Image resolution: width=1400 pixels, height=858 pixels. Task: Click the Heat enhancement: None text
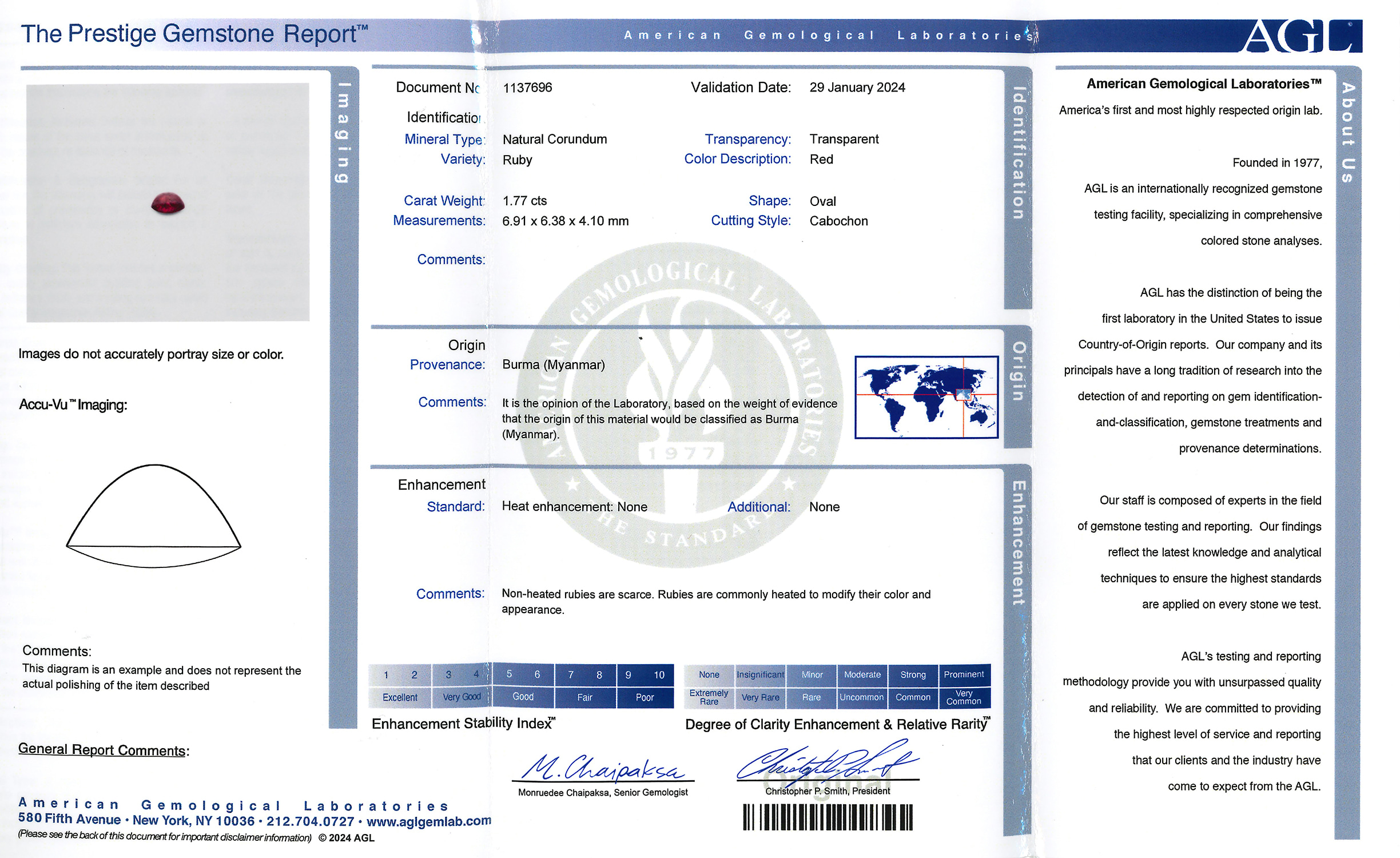[575, 507]
